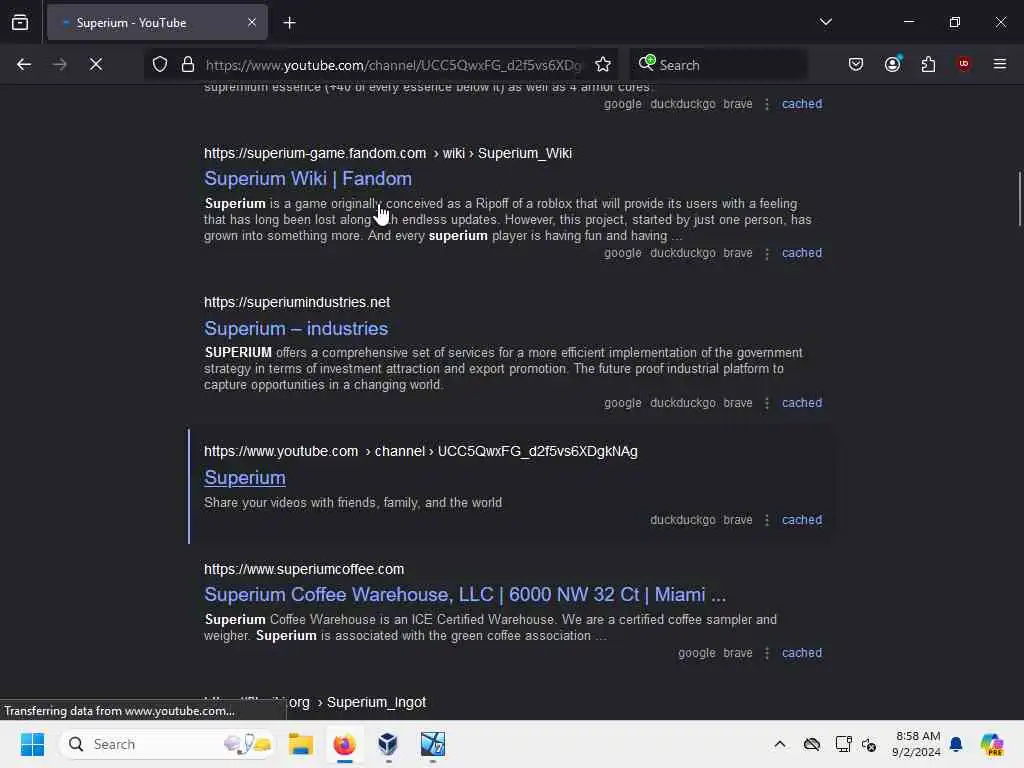View site security padlock info
This screenshot has width=1024, height=768.
188,65
